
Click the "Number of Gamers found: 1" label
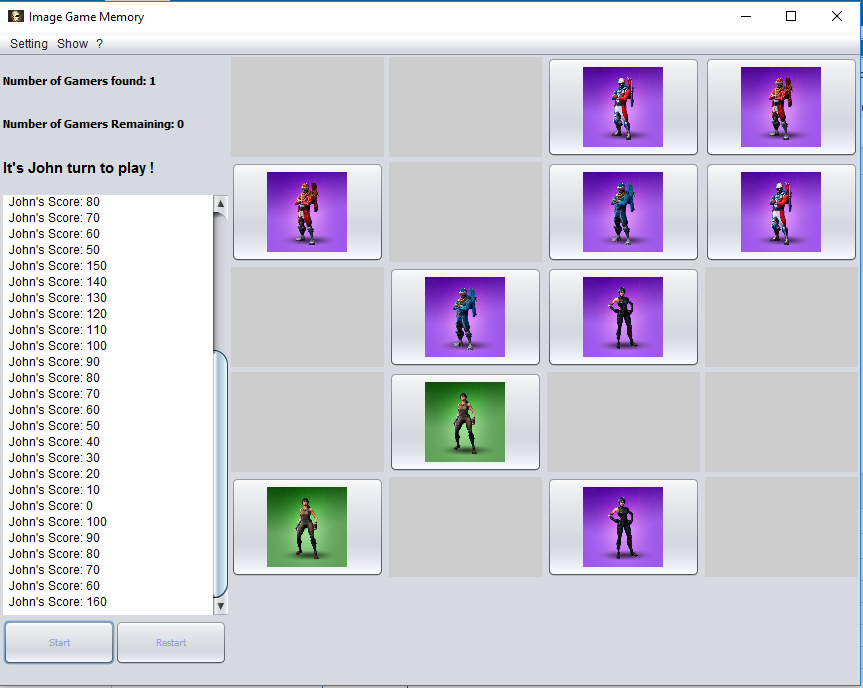79,81
